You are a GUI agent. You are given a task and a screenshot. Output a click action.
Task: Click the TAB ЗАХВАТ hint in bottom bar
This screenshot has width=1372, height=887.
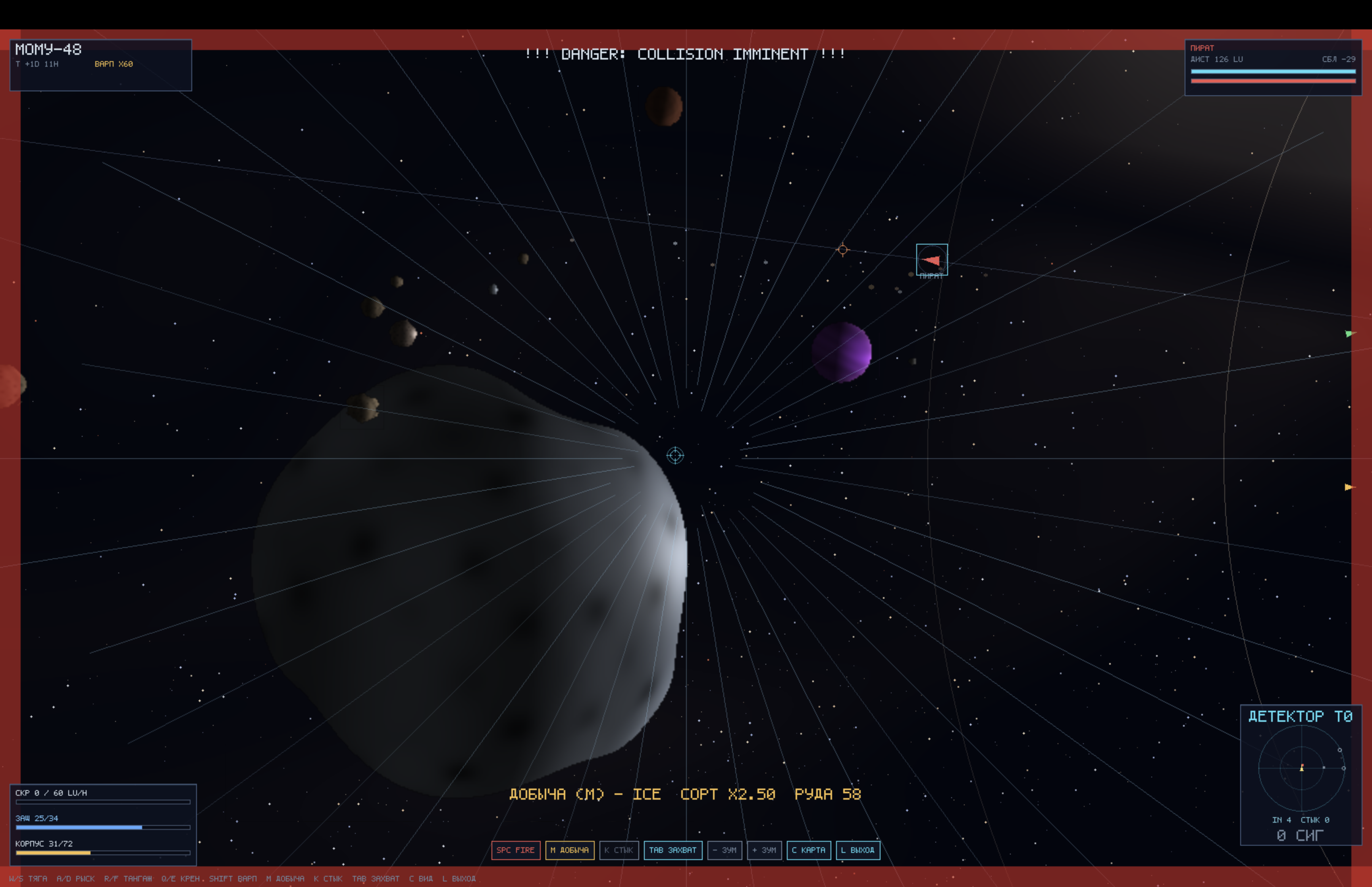376,878
